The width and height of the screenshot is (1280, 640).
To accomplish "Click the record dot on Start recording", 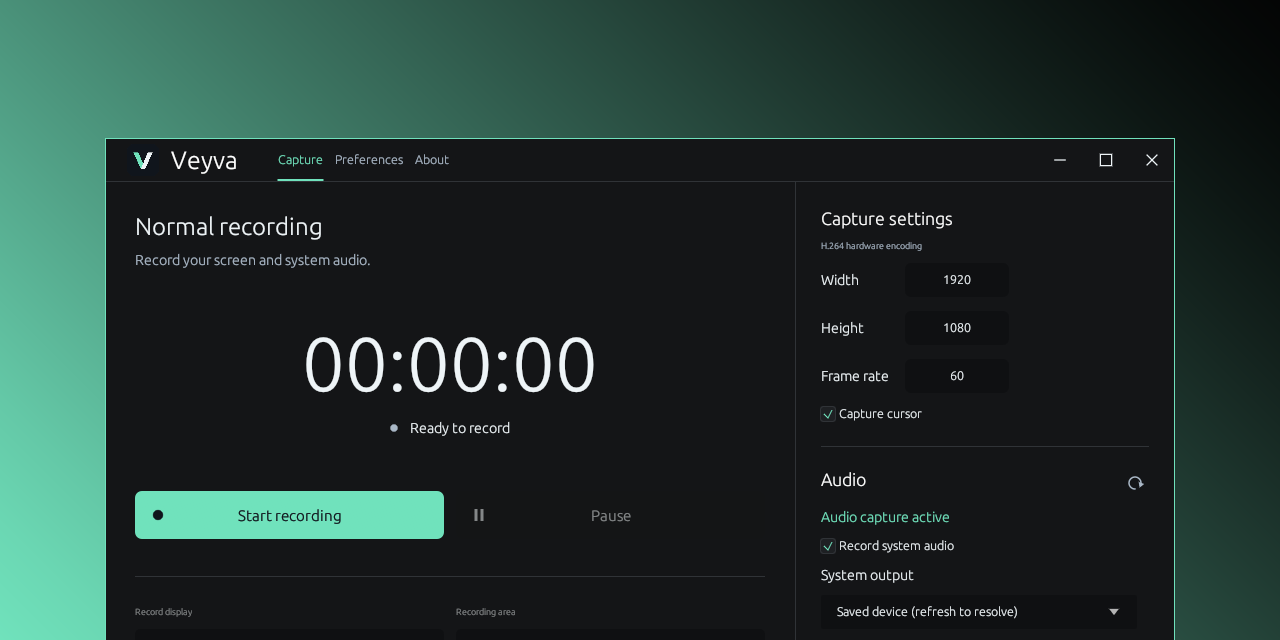I will tap(158, 515).
